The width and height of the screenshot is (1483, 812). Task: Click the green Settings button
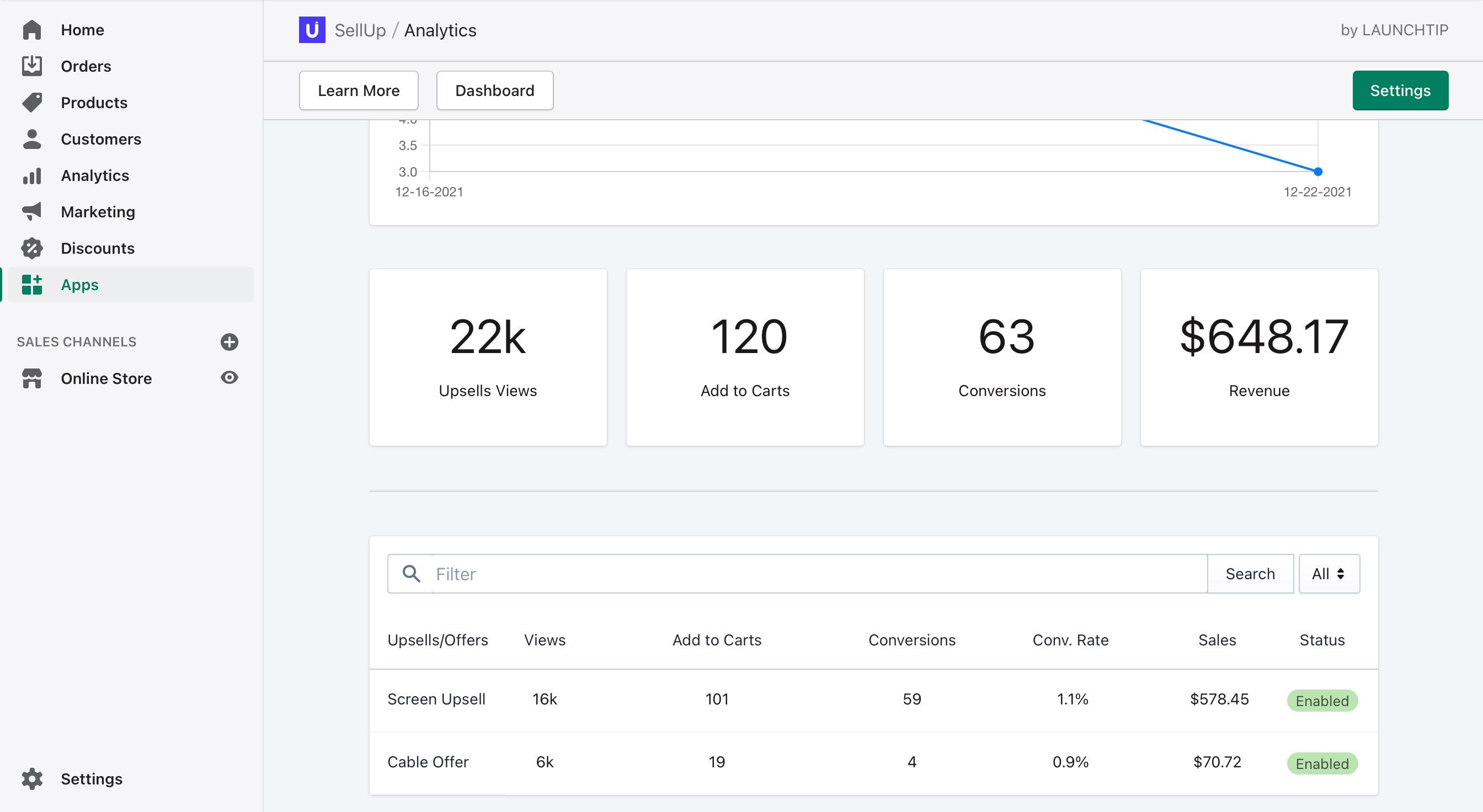point(1400,90)
